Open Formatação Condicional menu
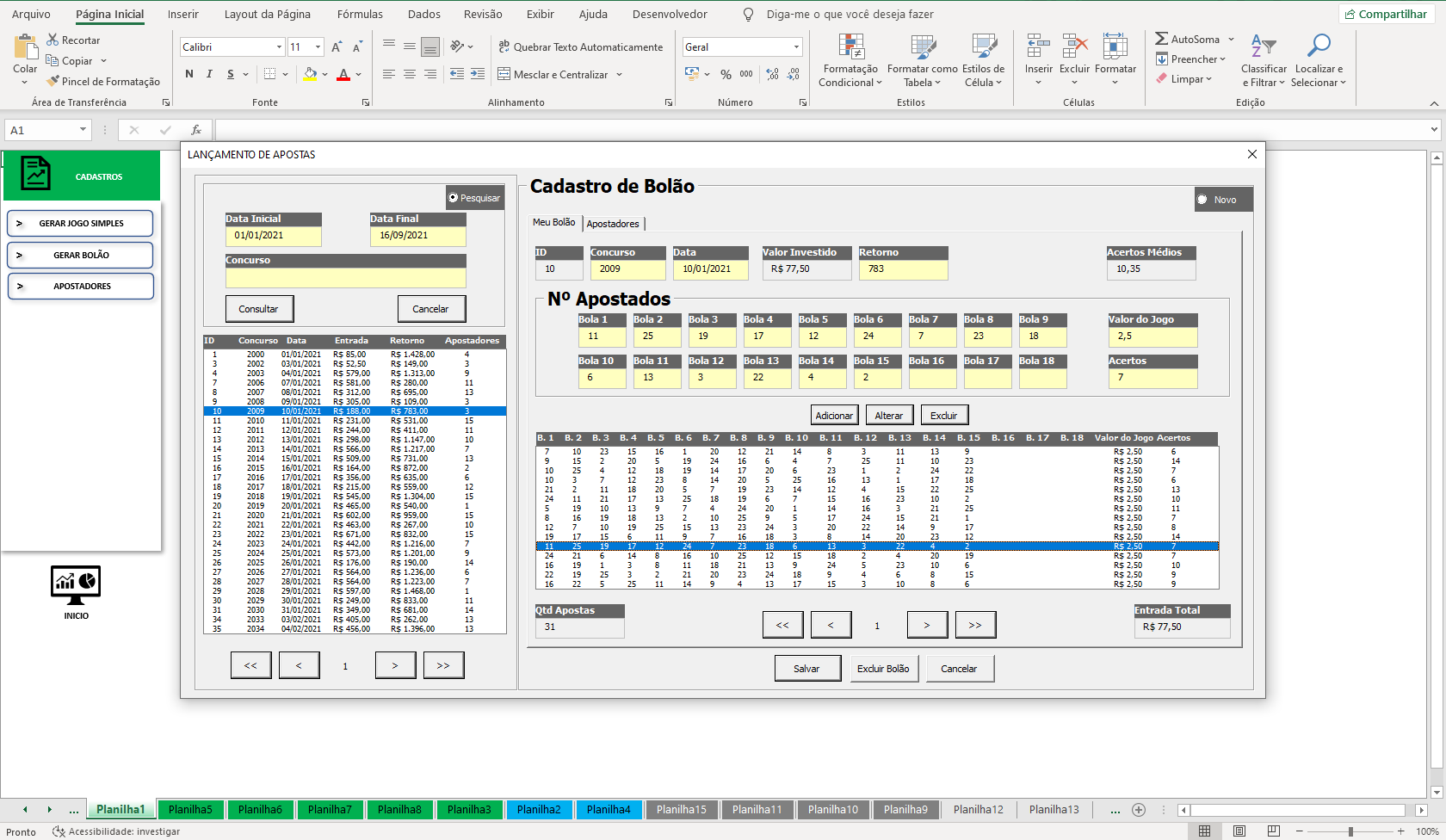Image resolution: width=1446 pixels, height=840 pixels. coord(850,60)
